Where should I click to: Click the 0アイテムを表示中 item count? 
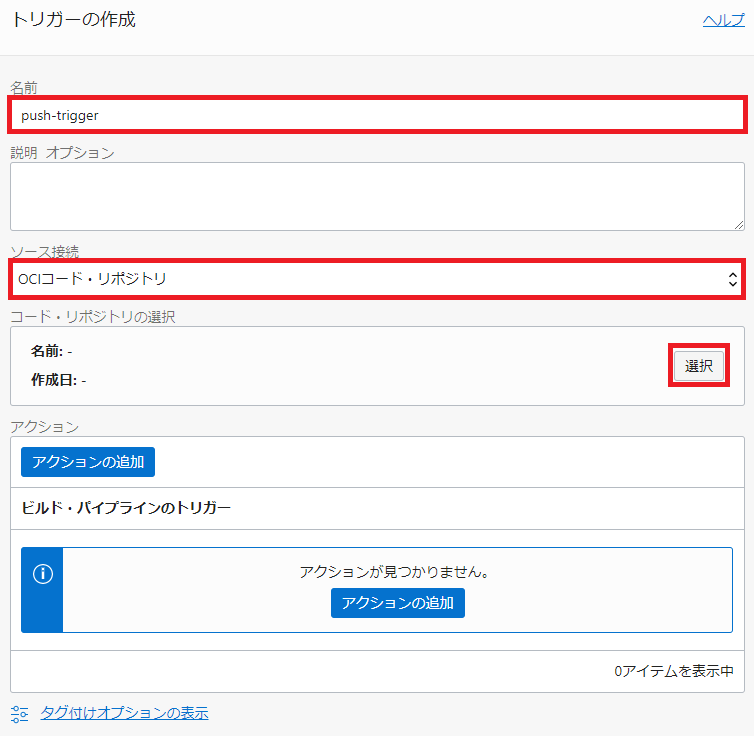674,671
